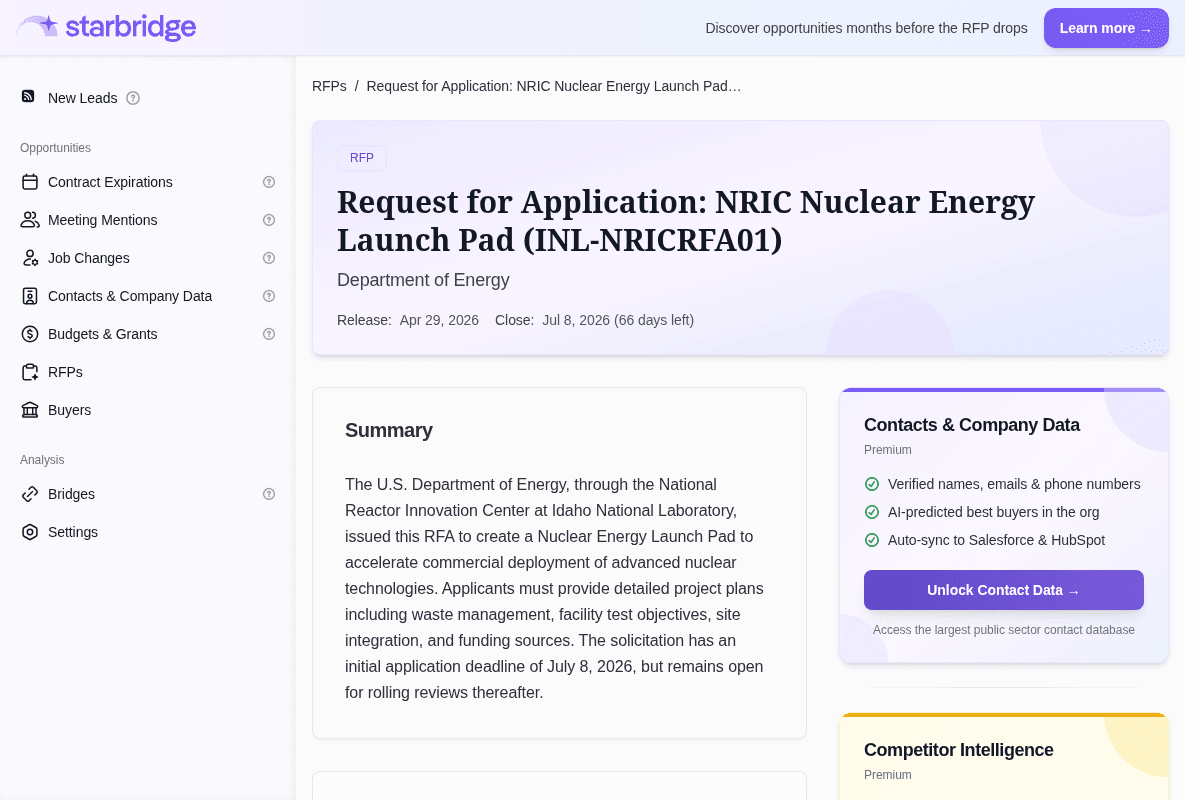Open Settings from sidebar
This screenshot has height=800, width=1200.
(73, 532)
